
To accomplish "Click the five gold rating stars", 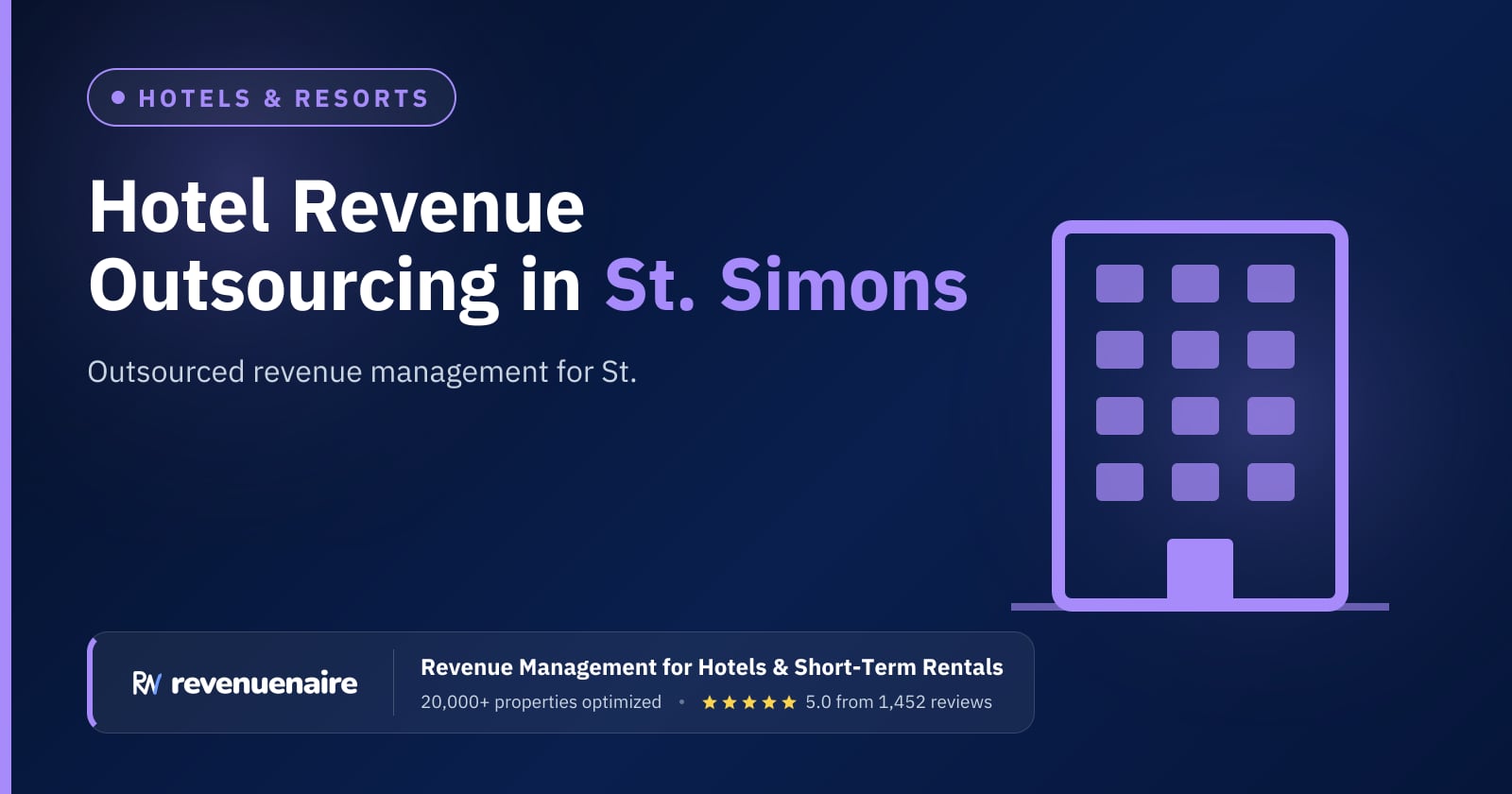I will 749,702.
